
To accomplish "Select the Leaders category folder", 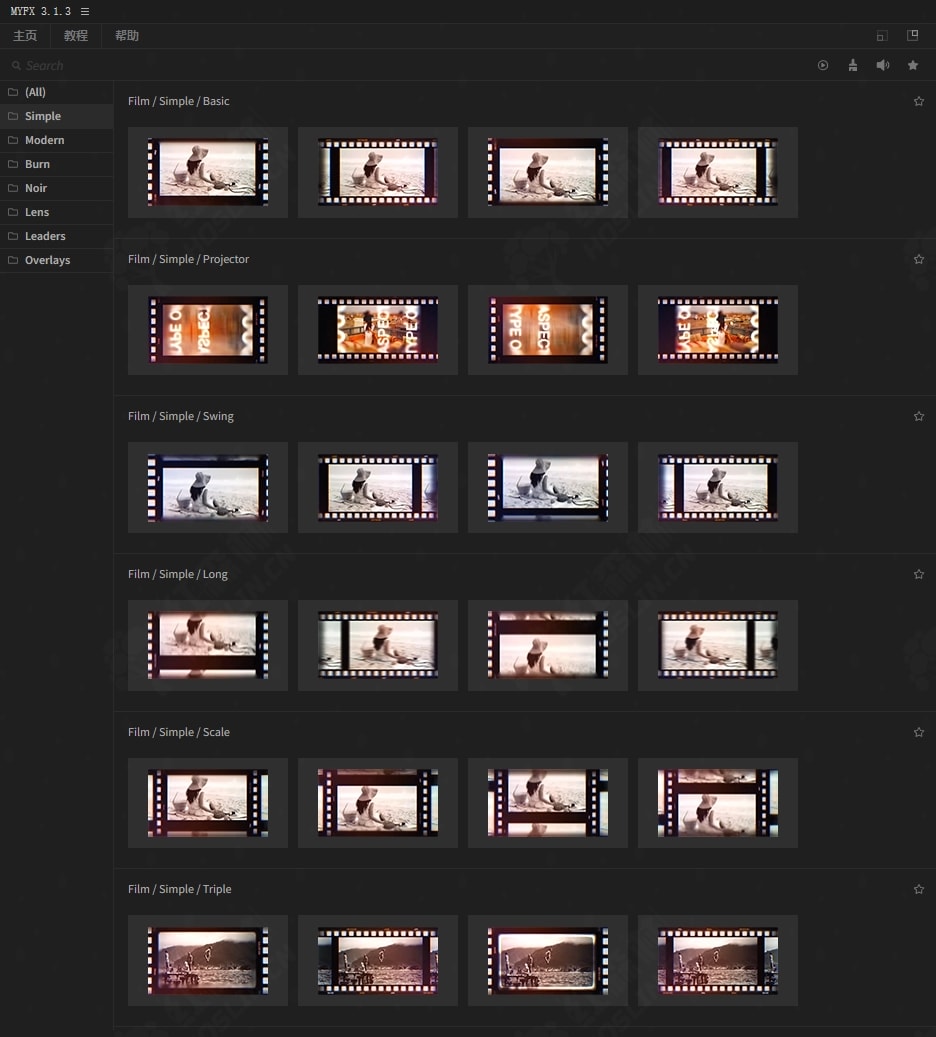I will [57, 236].
